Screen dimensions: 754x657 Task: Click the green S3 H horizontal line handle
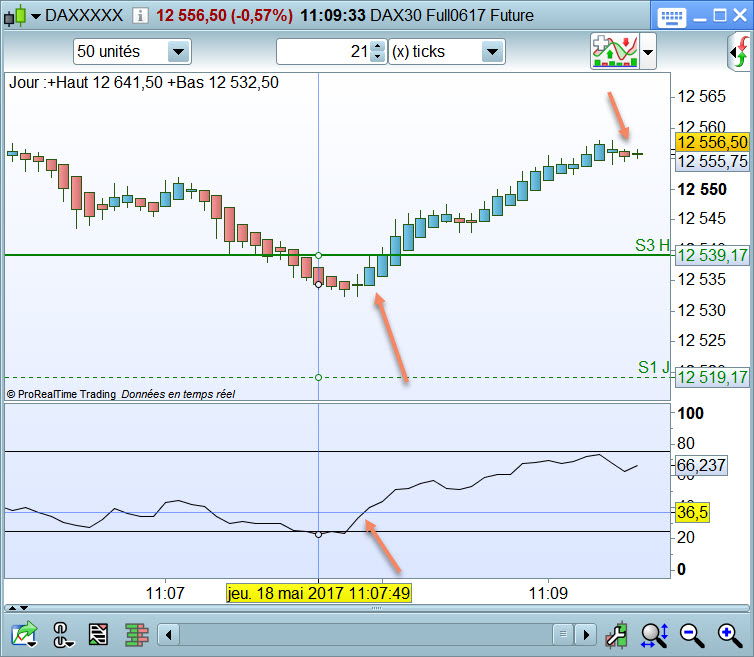click(x=318, y=255)
